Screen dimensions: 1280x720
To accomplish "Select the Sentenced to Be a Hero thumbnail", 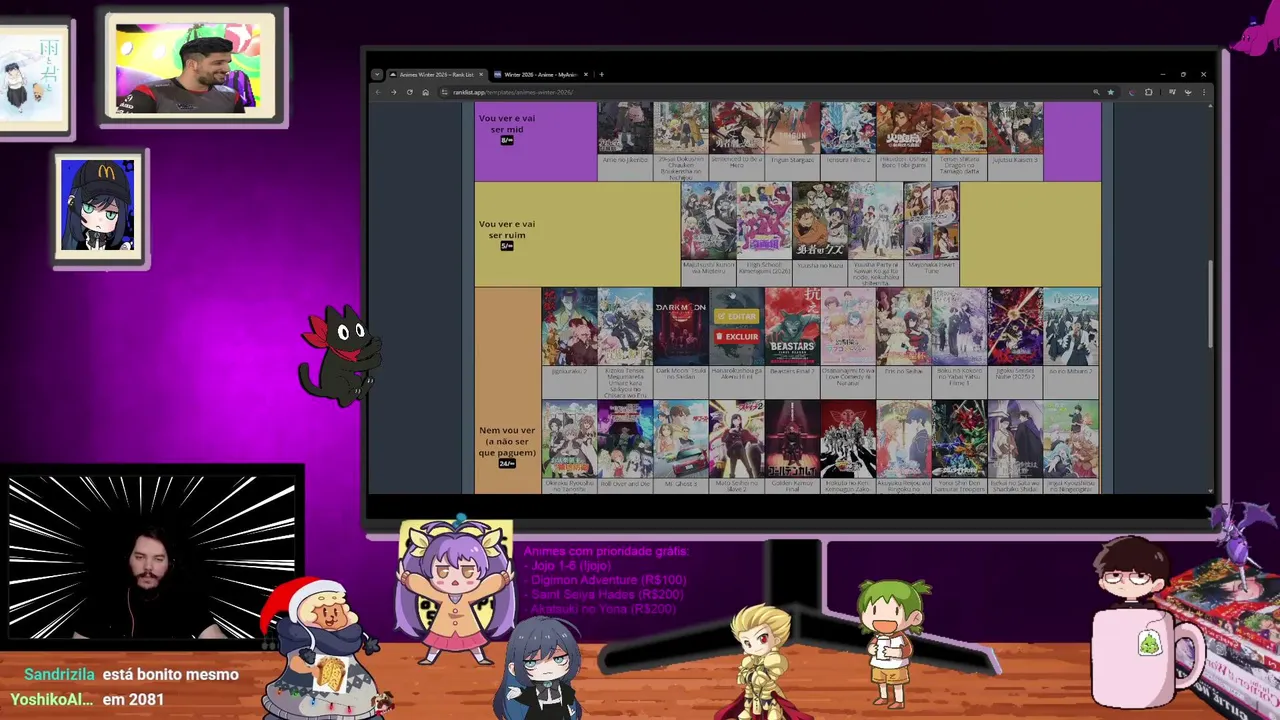I will pos(736,127).
